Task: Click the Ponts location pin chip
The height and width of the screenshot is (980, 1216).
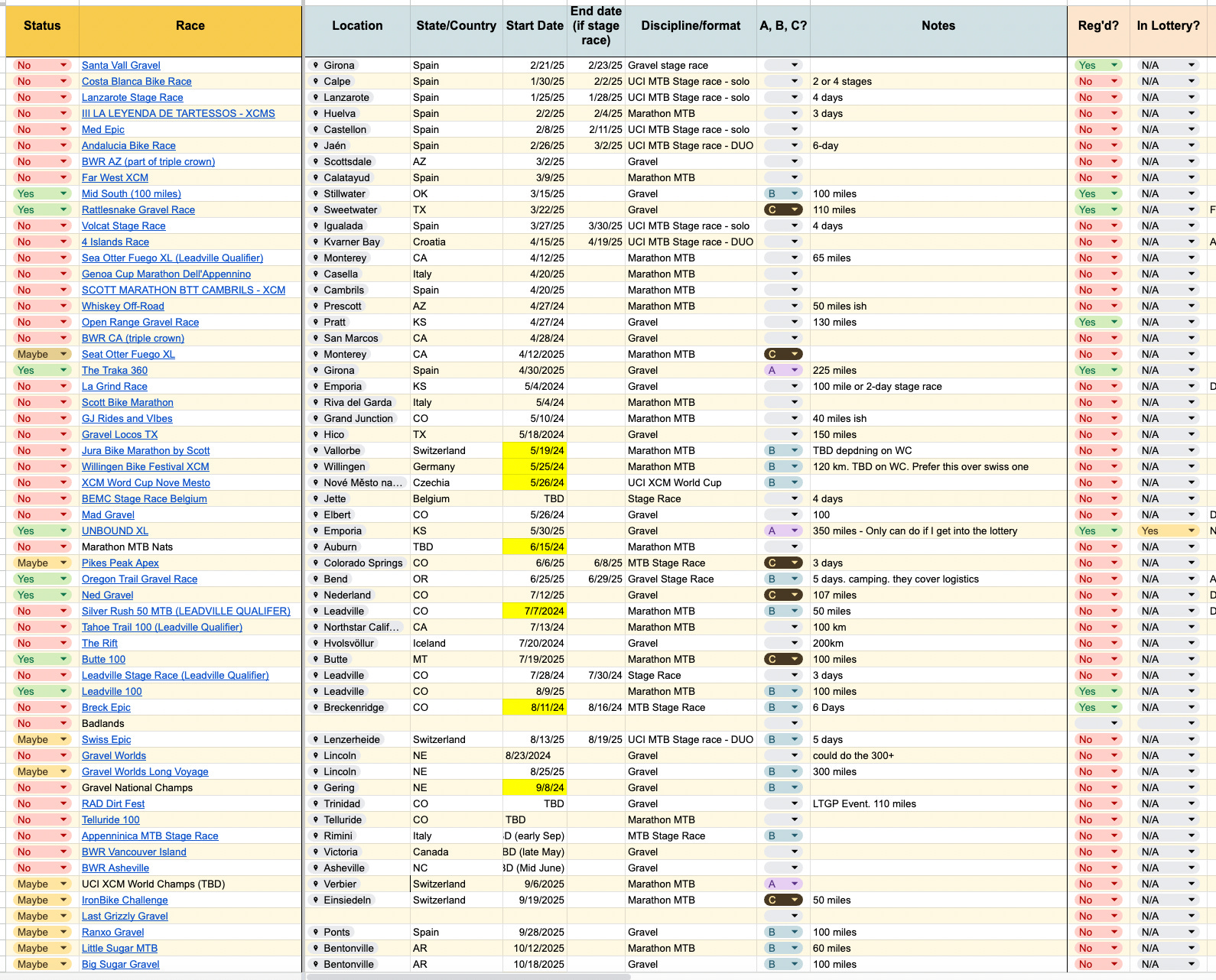Action: (x=330, y=932)
